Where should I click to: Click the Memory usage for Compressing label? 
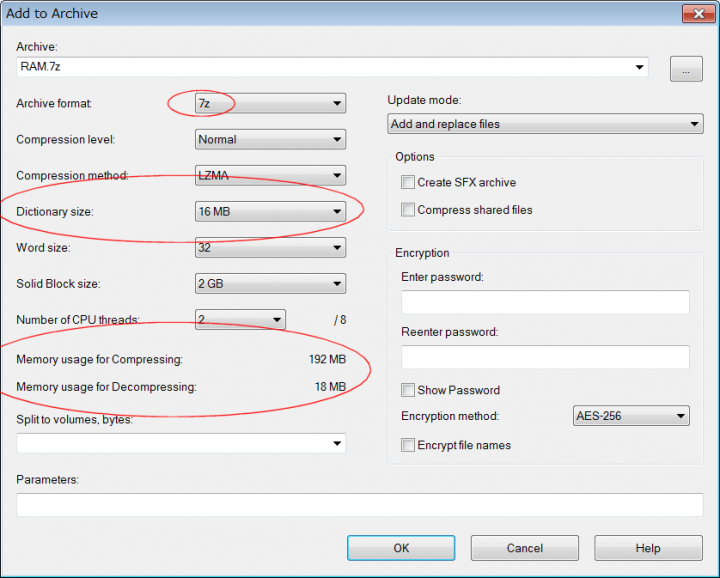(x=100, y=359)
